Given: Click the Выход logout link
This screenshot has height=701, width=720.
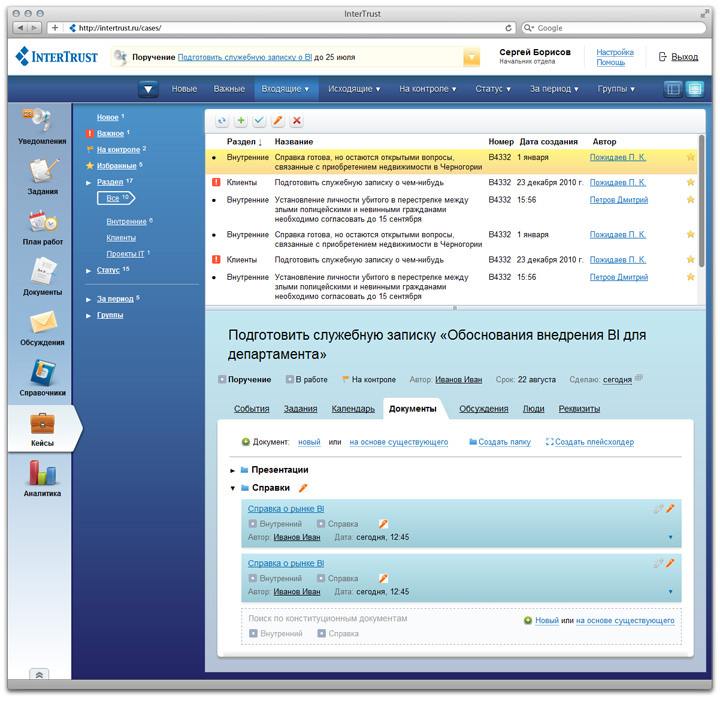Looking at the screenshot, I should click(x=684, y=57).
